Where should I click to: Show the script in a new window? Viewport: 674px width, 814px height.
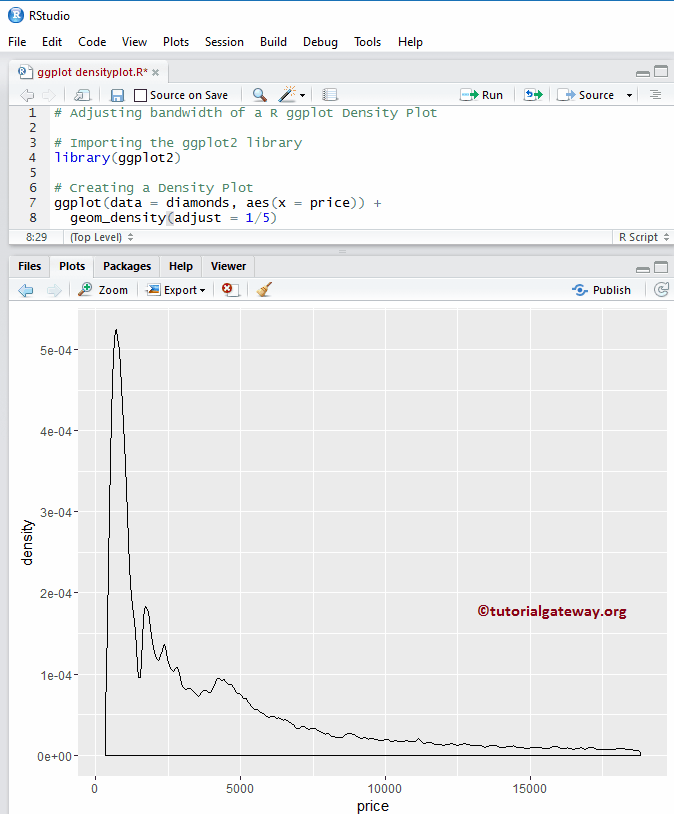82,95
